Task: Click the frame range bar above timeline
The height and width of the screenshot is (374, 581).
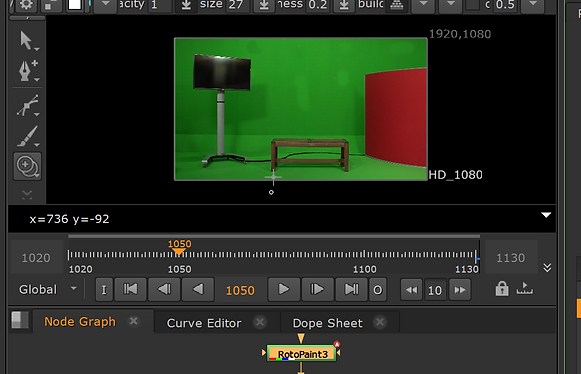Action: tap(274, 236)
